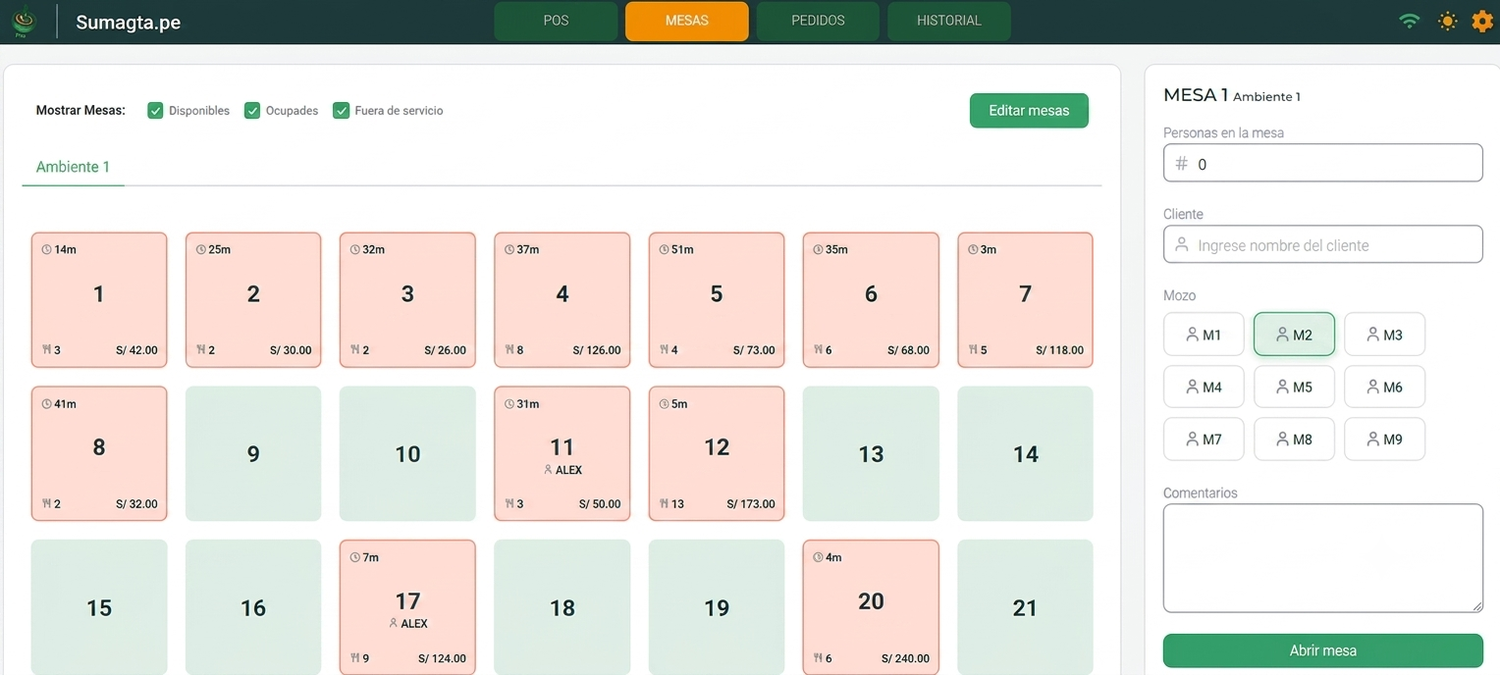Select available table 9
This screenshot has width=1500, height=675.
point(253,454)
